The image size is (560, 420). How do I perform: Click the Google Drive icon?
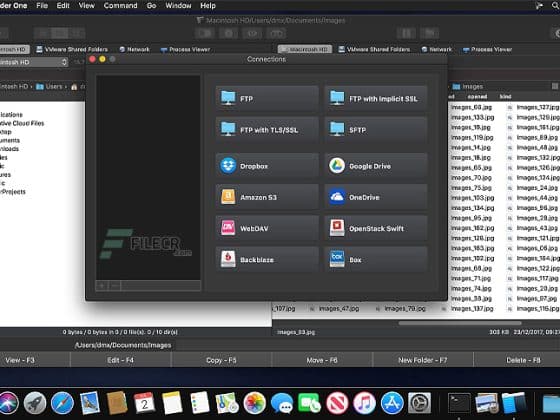tap(337, 166)
